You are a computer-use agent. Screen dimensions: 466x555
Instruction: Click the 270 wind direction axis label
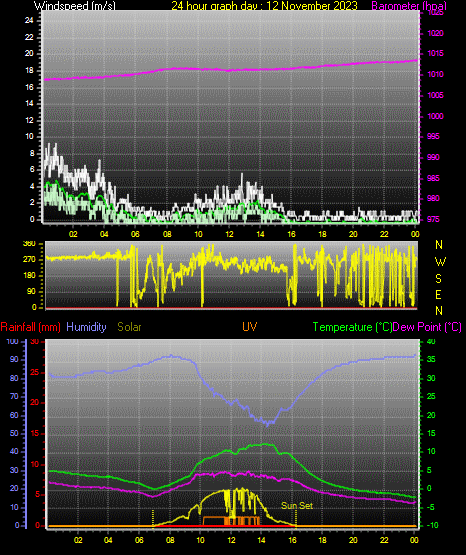click(x=29, y=259)
